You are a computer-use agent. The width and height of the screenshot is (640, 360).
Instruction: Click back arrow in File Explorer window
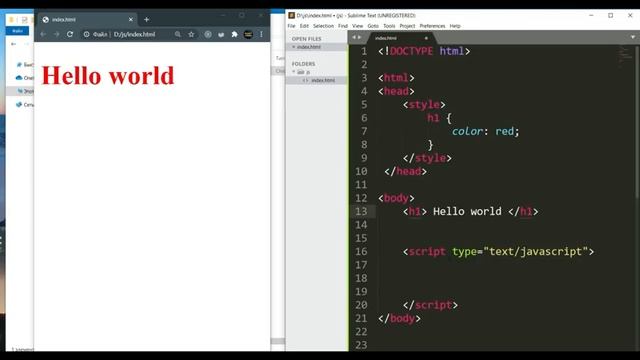click(x=13, y=44)
